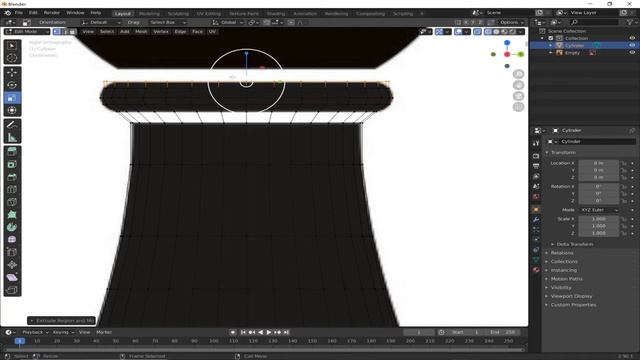This screenshot has width=640, height=360.
Task: Expand the Delta Transform panel
Action: click(575, 244)
